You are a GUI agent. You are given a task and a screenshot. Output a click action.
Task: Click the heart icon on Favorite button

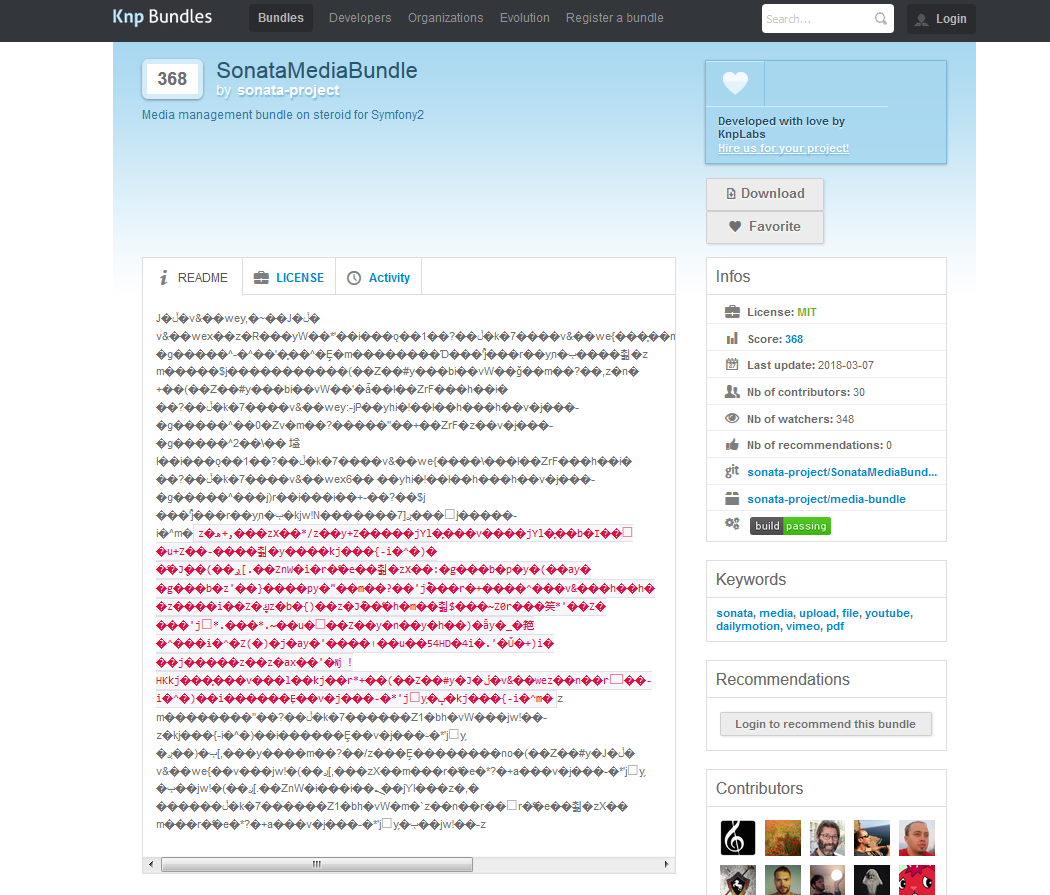point(735,226)
